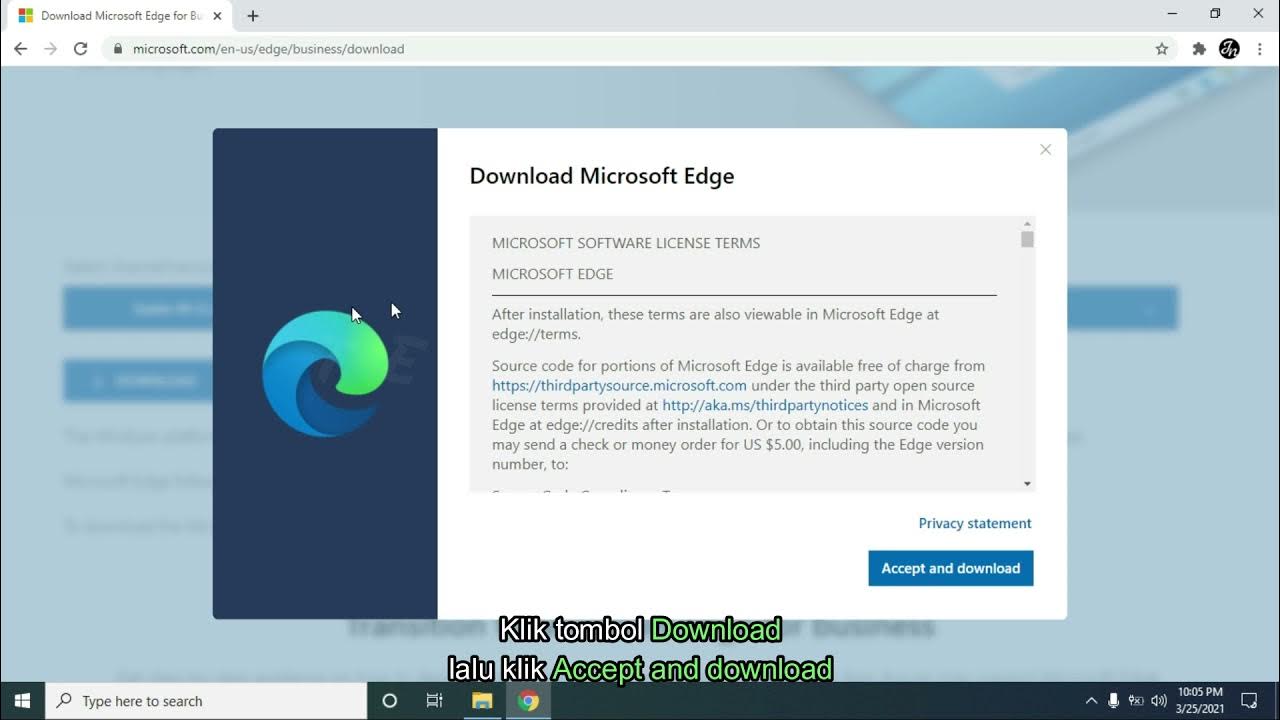Click the Microsoft Edge logo in the dialog
1280x720 pixels.
325,373
